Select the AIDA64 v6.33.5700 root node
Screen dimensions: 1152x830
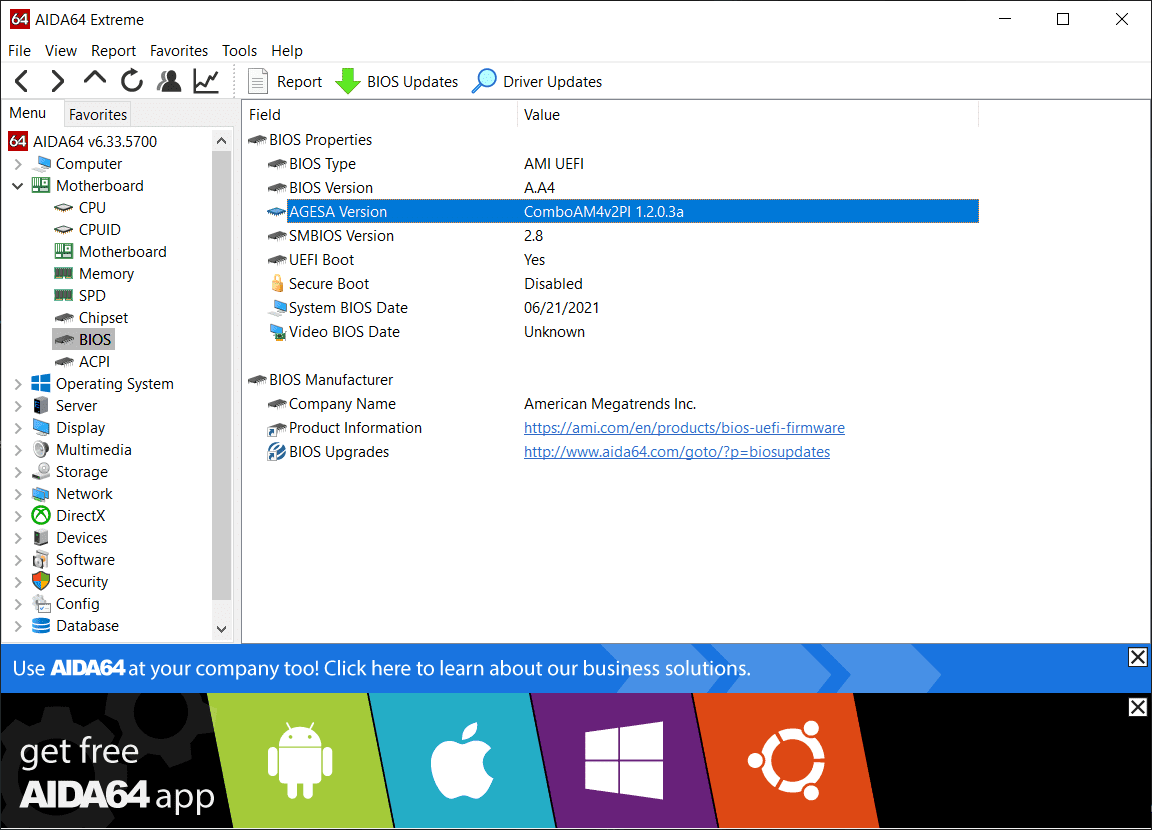coord(95,141)
